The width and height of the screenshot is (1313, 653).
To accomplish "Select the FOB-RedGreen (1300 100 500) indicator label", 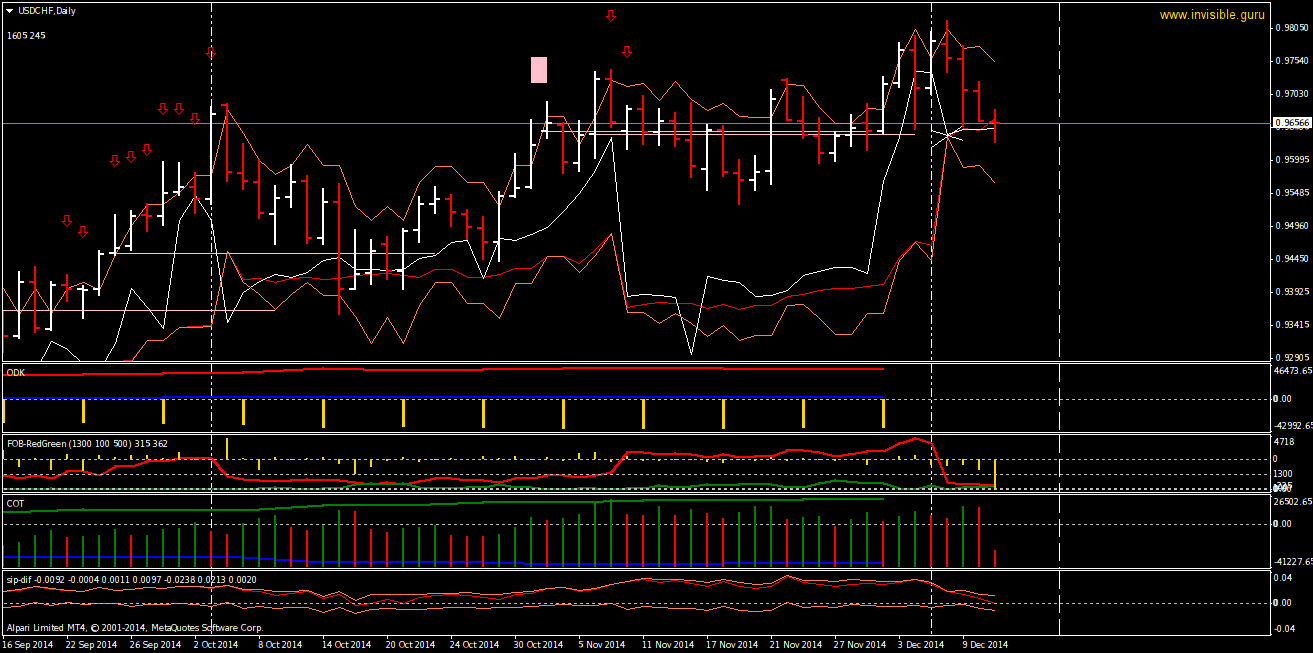I will [87, 443].
